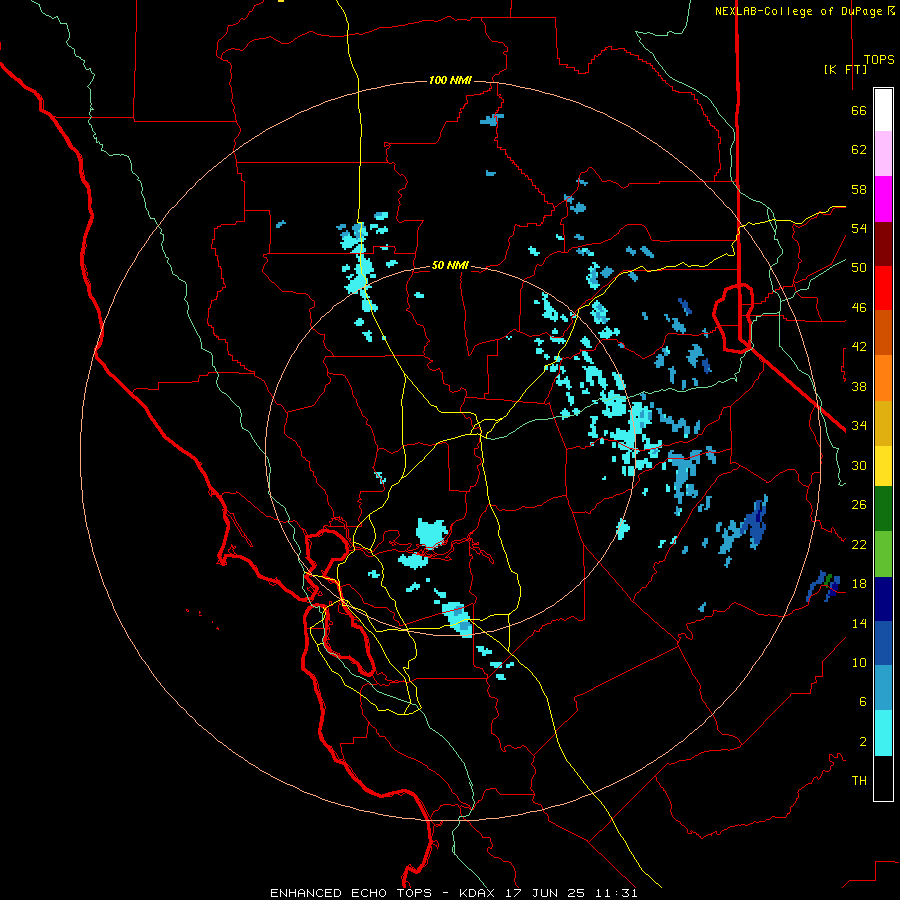Click the '10' legend value
The image size is (900, 900).
(x=859, y=662)
